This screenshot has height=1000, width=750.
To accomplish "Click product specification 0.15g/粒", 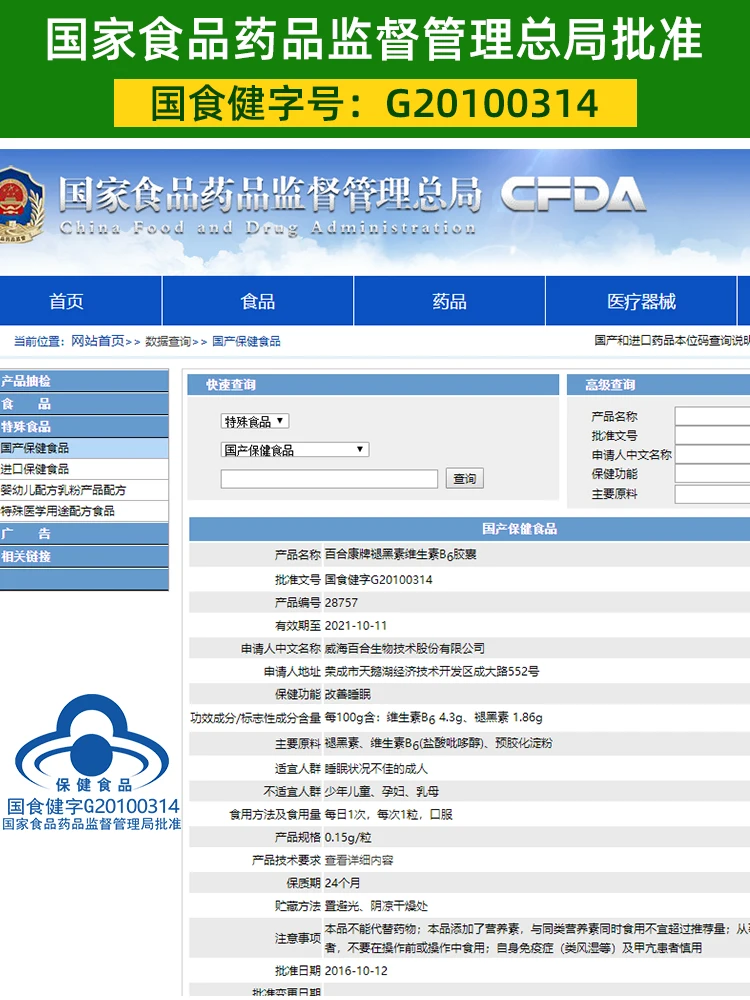I will pyautogui.click(x=348, y=837).
